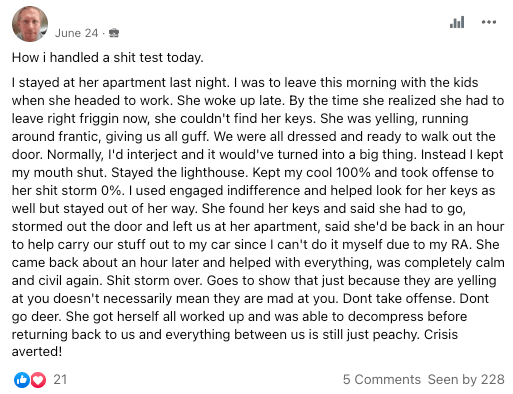Click the post's first headline sentence
The image size is (513, 394).
pos(107,58)
